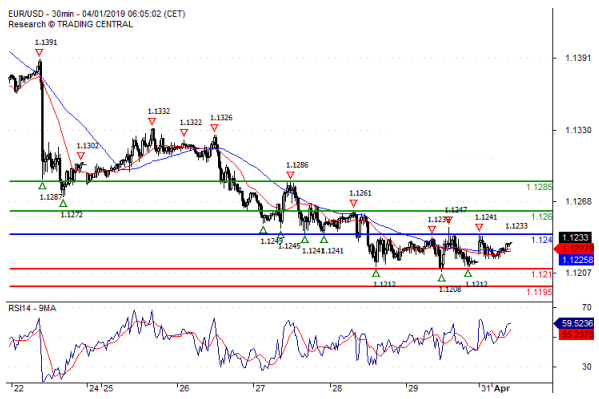This screenshot has width=599, height=399.
Task: Click the green 1.1285 resistance level label
Action: tap(539, 187)
